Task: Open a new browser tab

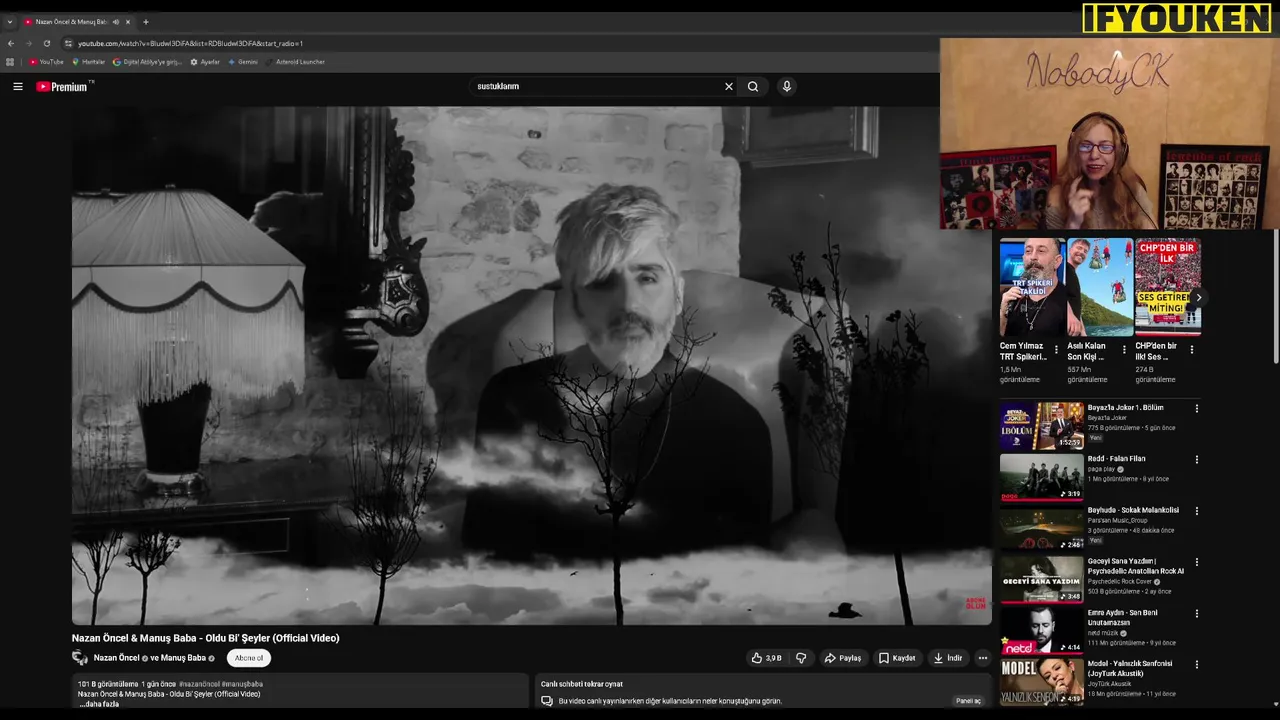Action: [x=146, y=22]
